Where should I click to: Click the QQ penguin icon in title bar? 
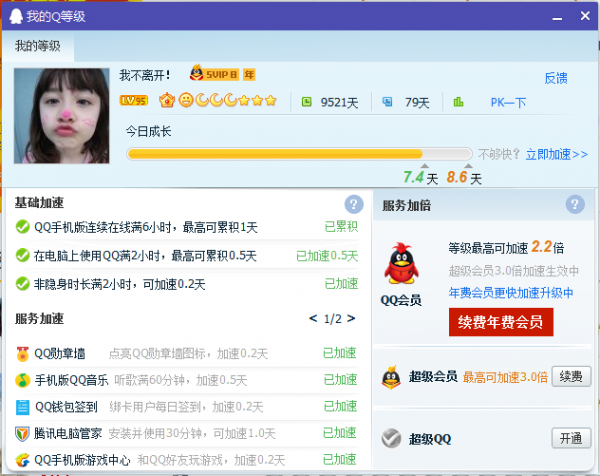(x=16, y=16)
